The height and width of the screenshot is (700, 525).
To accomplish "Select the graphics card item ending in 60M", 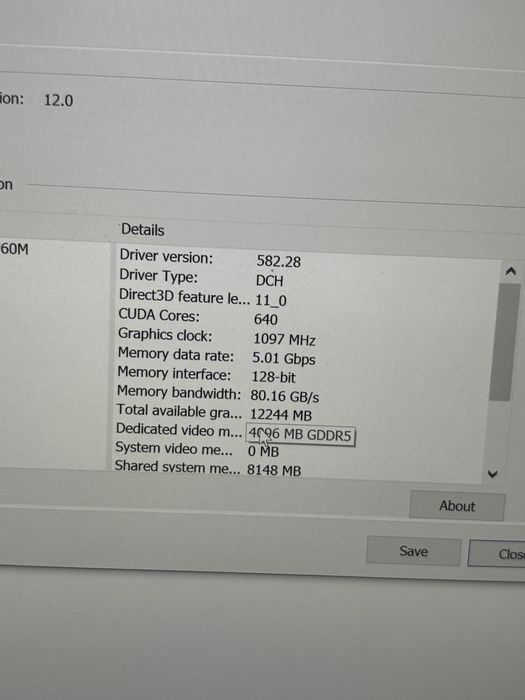I will coord(14,249).
